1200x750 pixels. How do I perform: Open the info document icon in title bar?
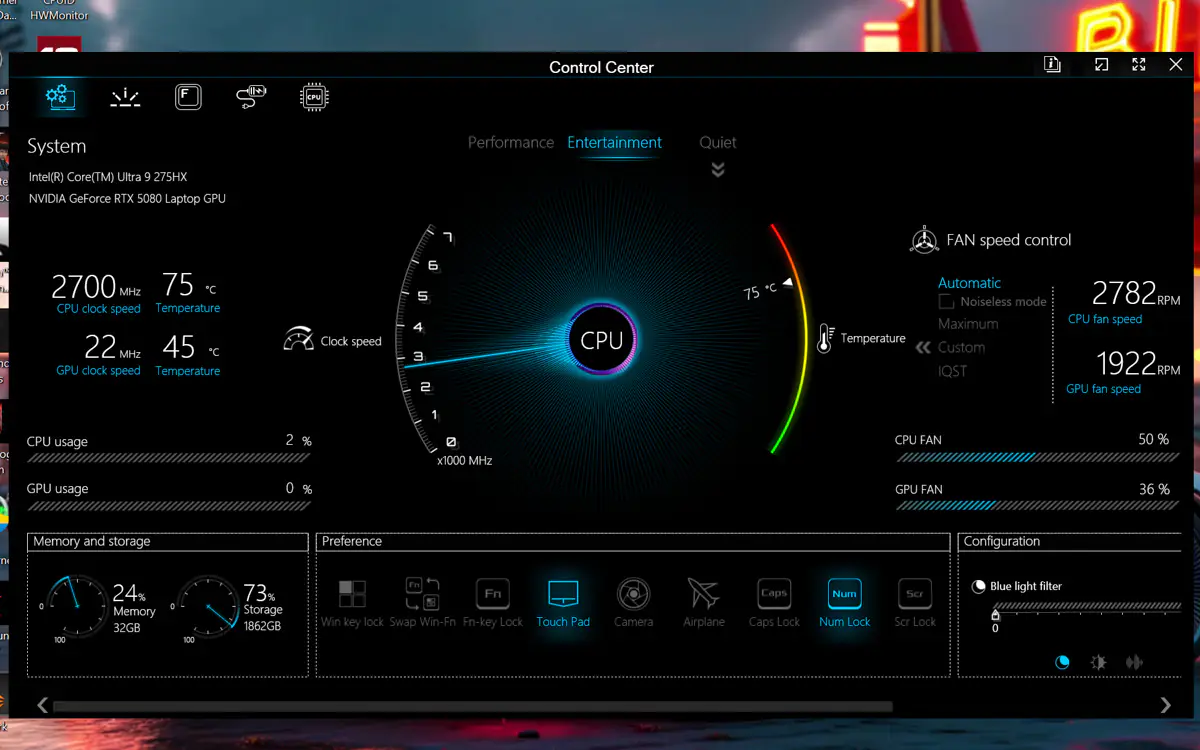coord(1052,64)
